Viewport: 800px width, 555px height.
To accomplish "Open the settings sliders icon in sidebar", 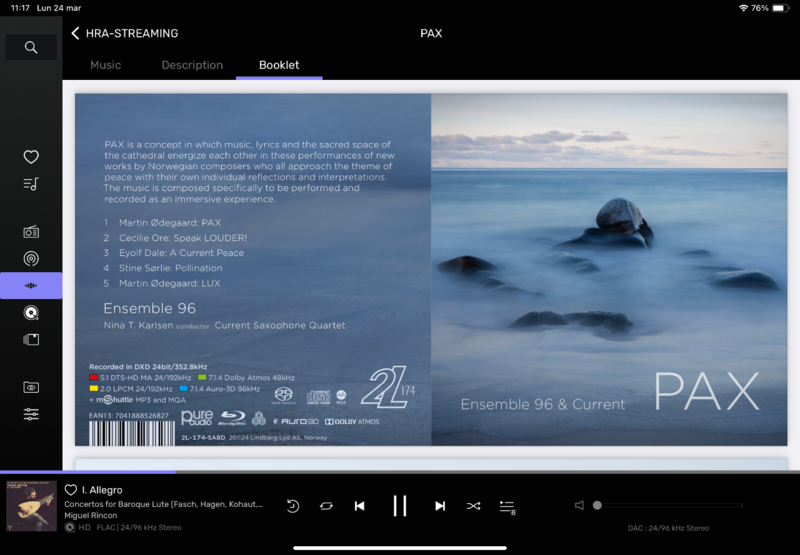I will [x=31, y=414].
